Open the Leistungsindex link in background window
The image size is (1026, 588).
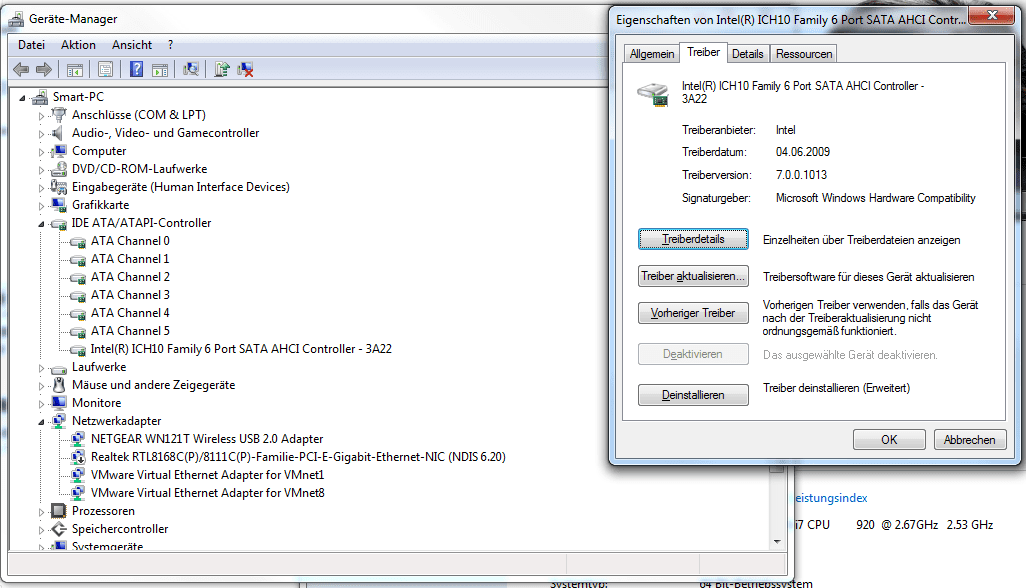(831, 498)
